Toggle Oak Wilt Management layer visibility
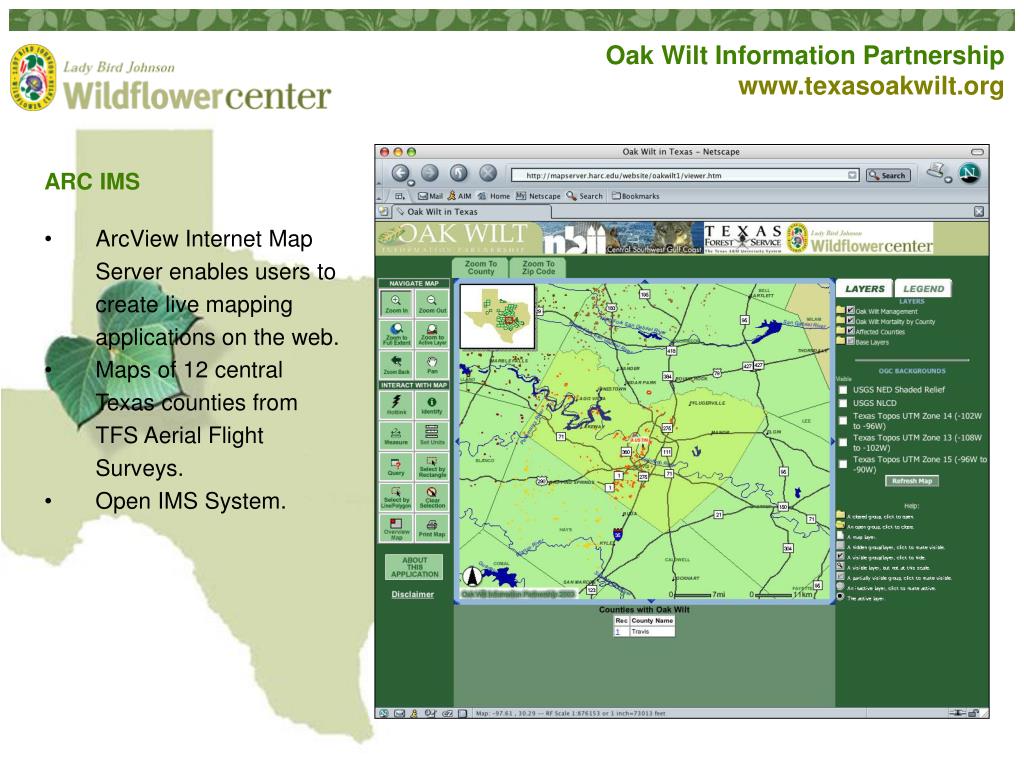This screenshot has width=1024, height=768. tap(850, 310)
